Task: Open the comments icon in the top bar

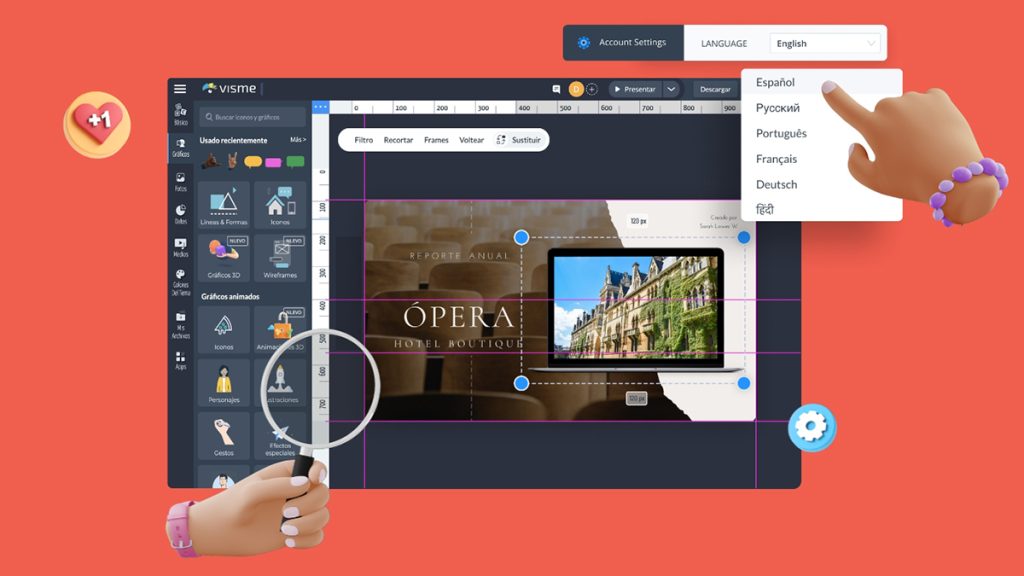Action: tap(556, 89)
